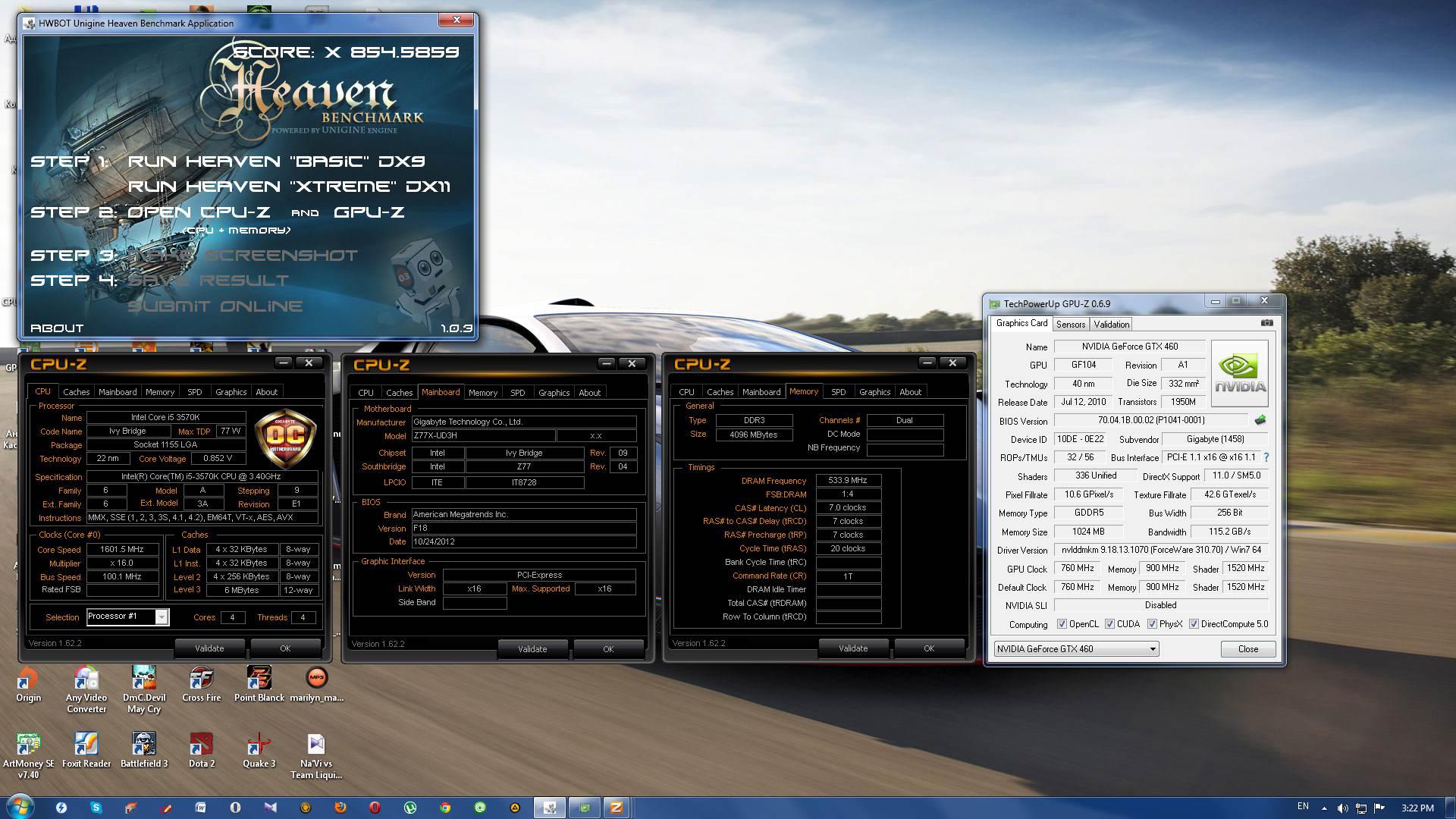This screenshot has height=819, width=1456.
Task: Click the BIOS Date value 10/24/2012
Action: pos(523,541)
